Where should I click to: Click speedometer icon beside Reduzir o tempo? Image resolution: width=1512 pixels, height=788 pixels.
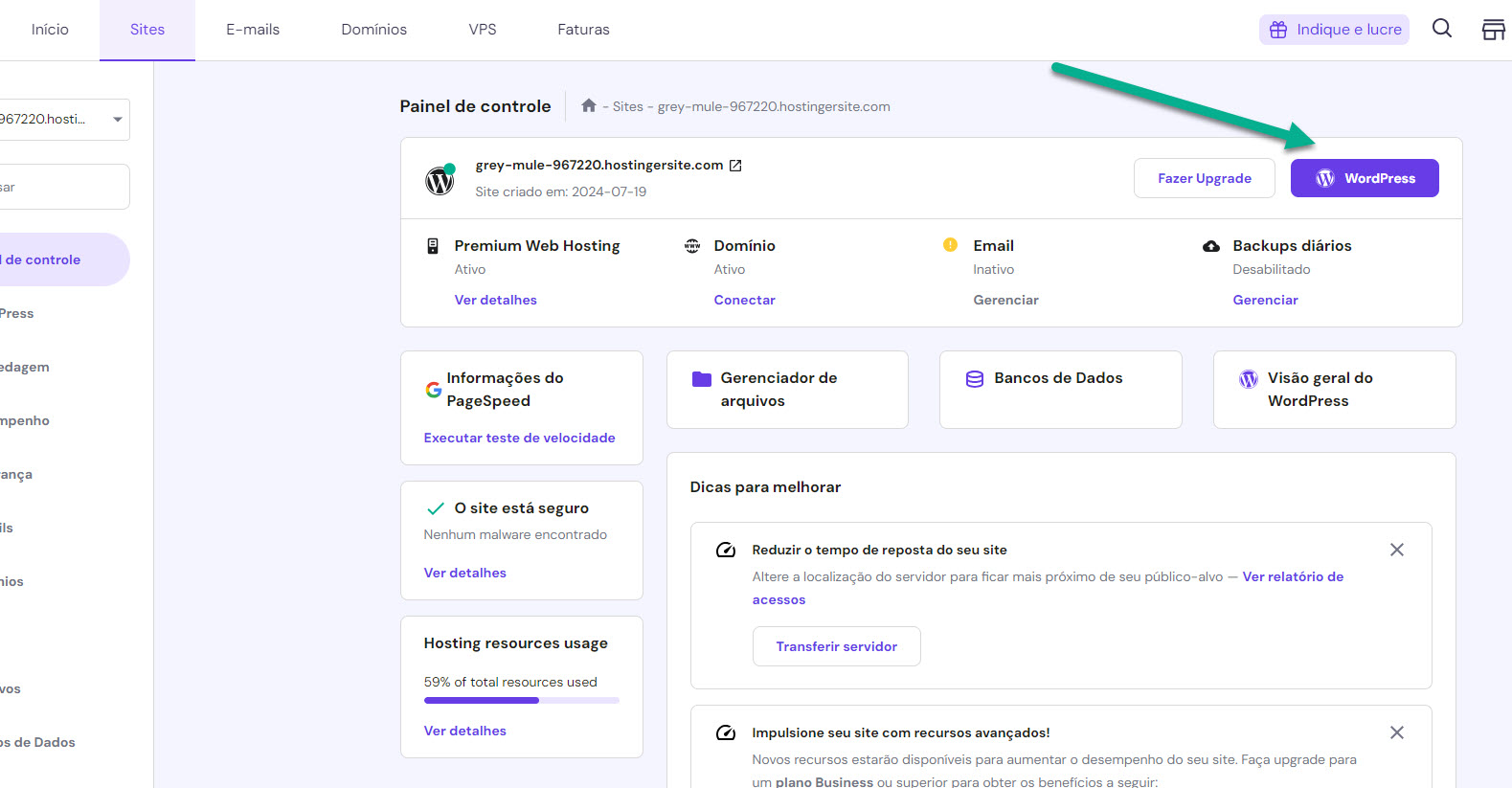(726, 550)
